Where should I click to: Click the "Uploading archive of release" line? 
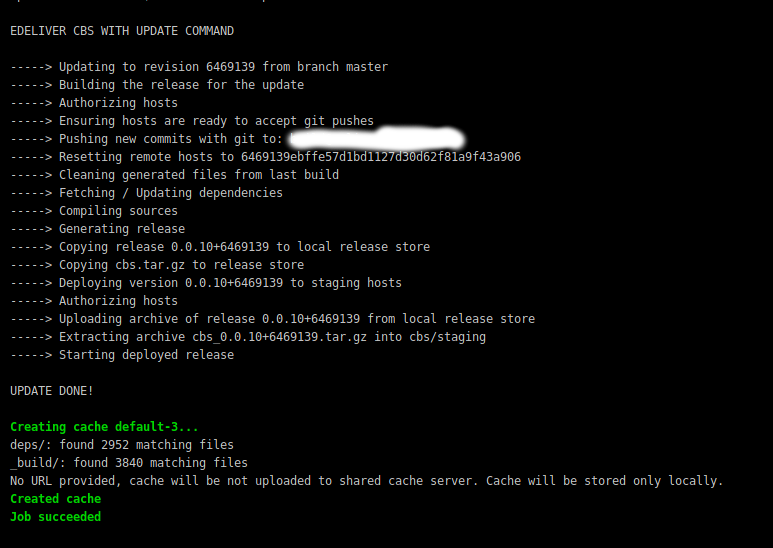[x=296, y=319]
